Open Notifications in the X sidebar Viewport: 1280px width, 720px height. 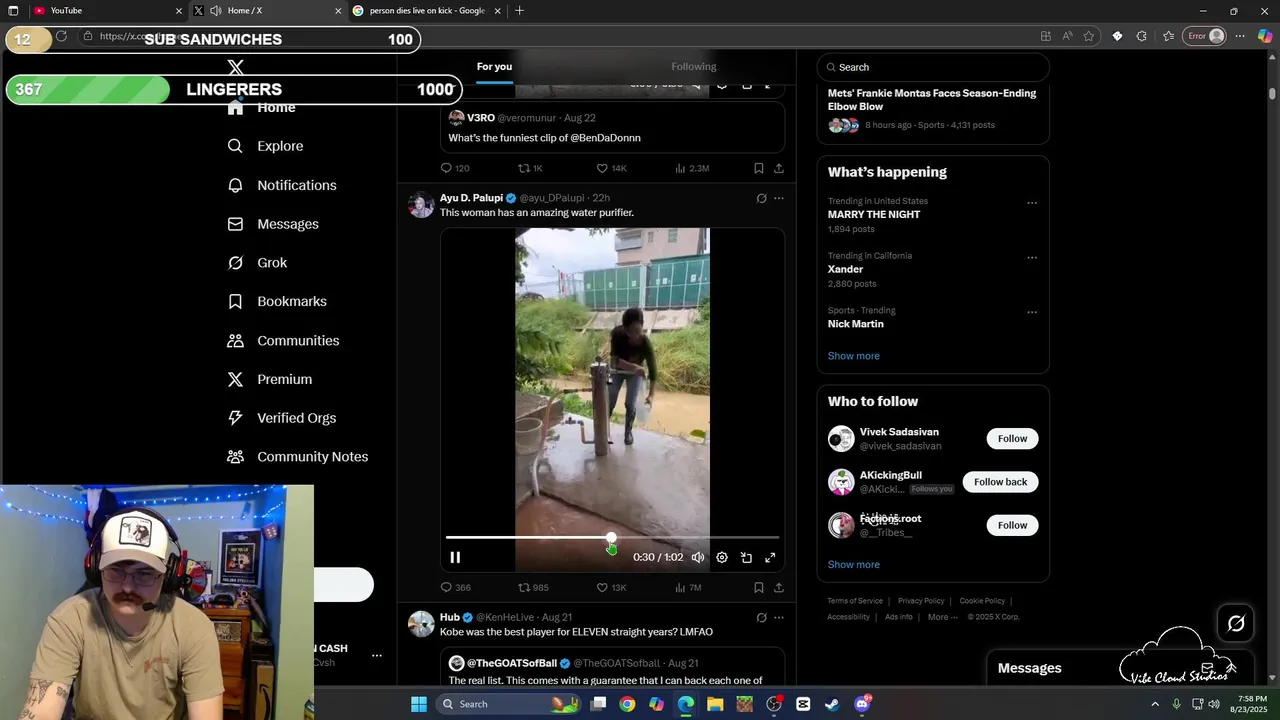[x=282, y=185]
